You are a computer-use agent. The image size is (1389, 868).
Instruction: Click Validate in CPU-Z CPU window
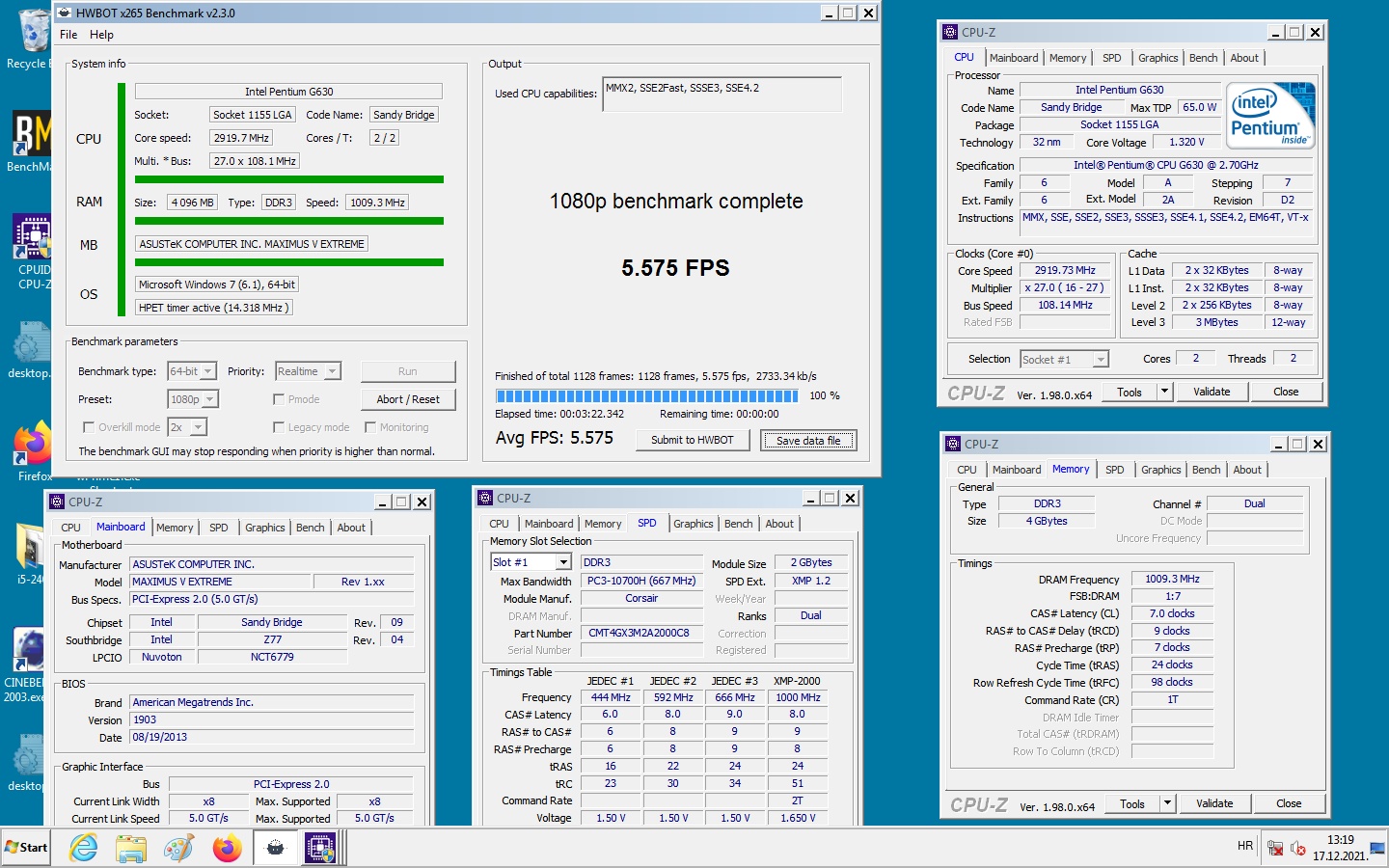[1212, 392]
